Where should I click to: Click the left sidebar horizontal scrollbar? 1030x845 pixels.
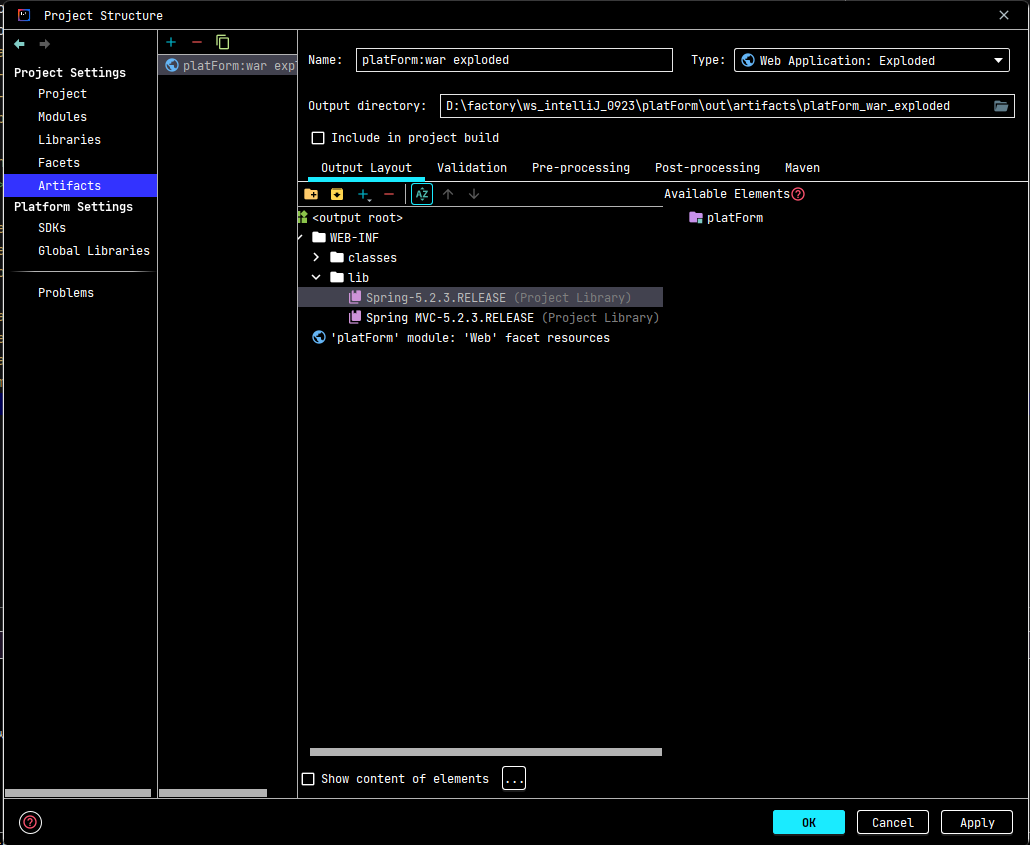click(x=78, y=793)
